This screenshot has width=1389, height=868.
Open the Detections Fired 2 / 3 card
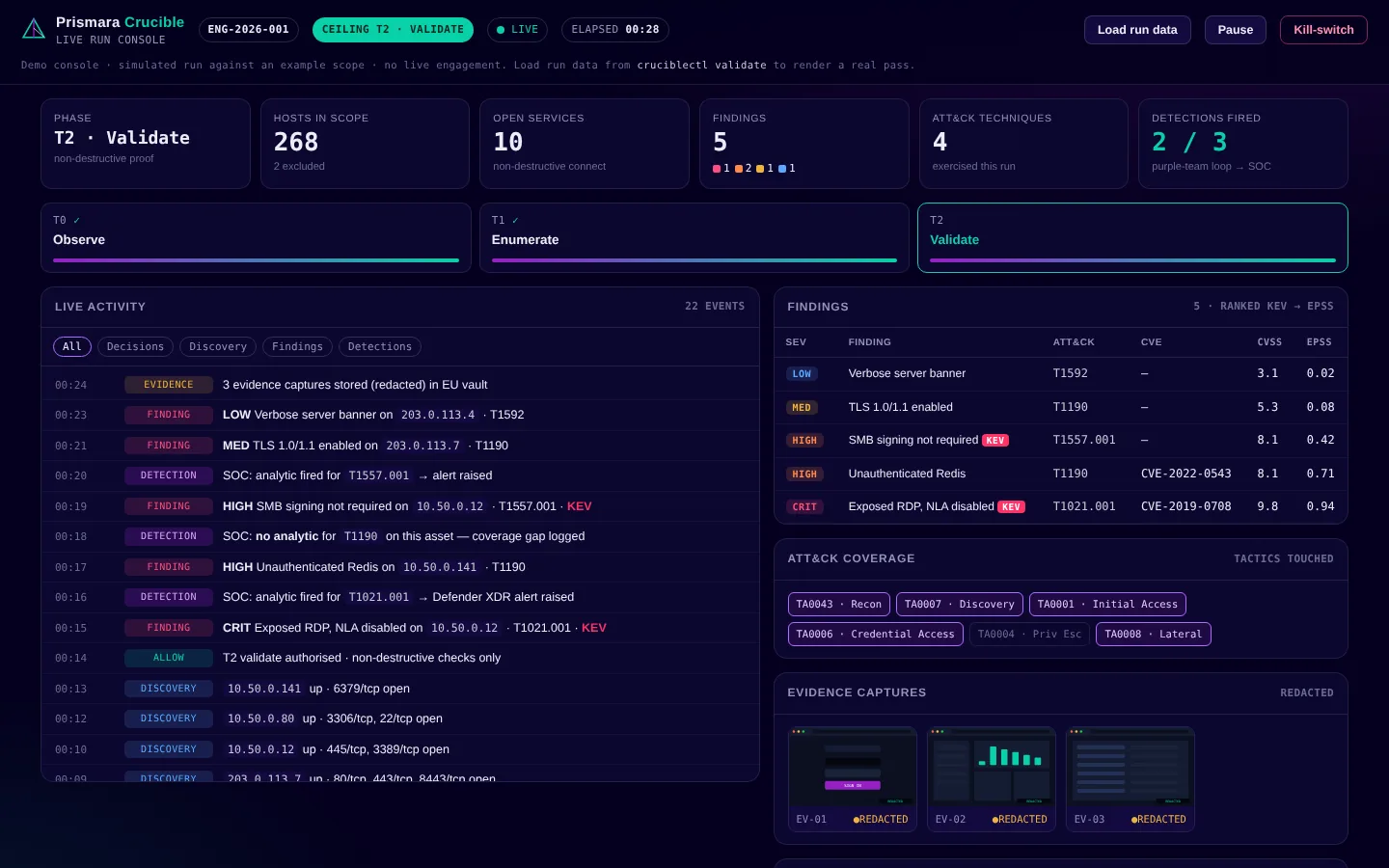point(1243,144)
